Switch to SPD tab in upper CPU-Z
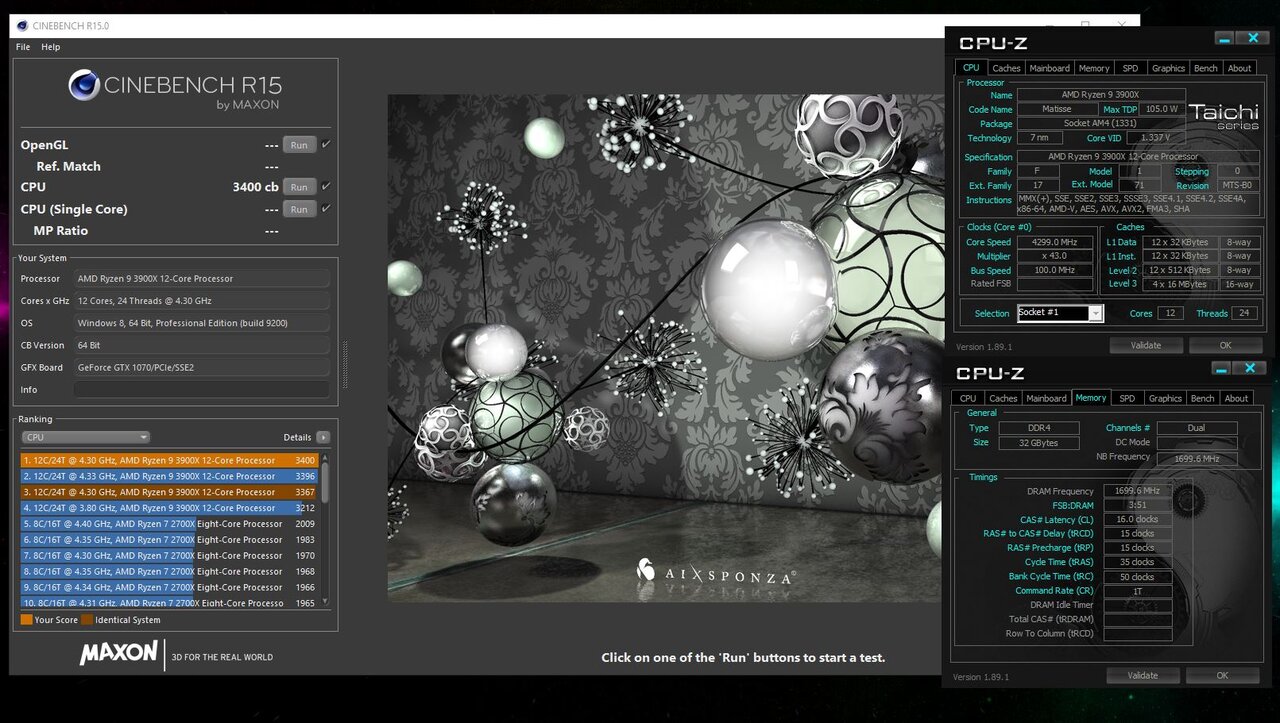The width and height of the screenshot is (1280, 723). (x=1130, y=68)
